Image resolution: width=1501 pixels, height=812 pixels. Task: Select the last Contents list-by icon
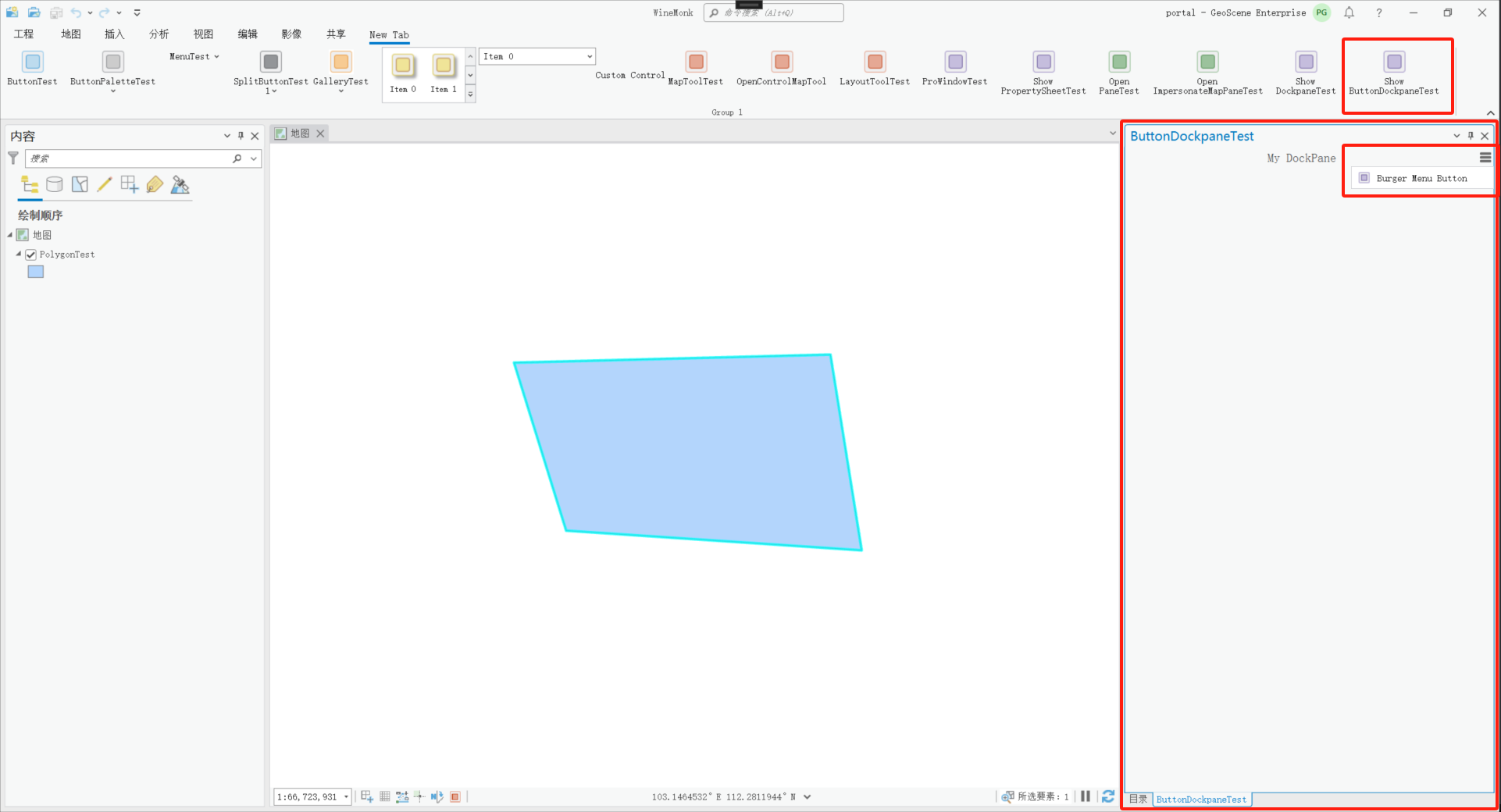pos(180,185)
